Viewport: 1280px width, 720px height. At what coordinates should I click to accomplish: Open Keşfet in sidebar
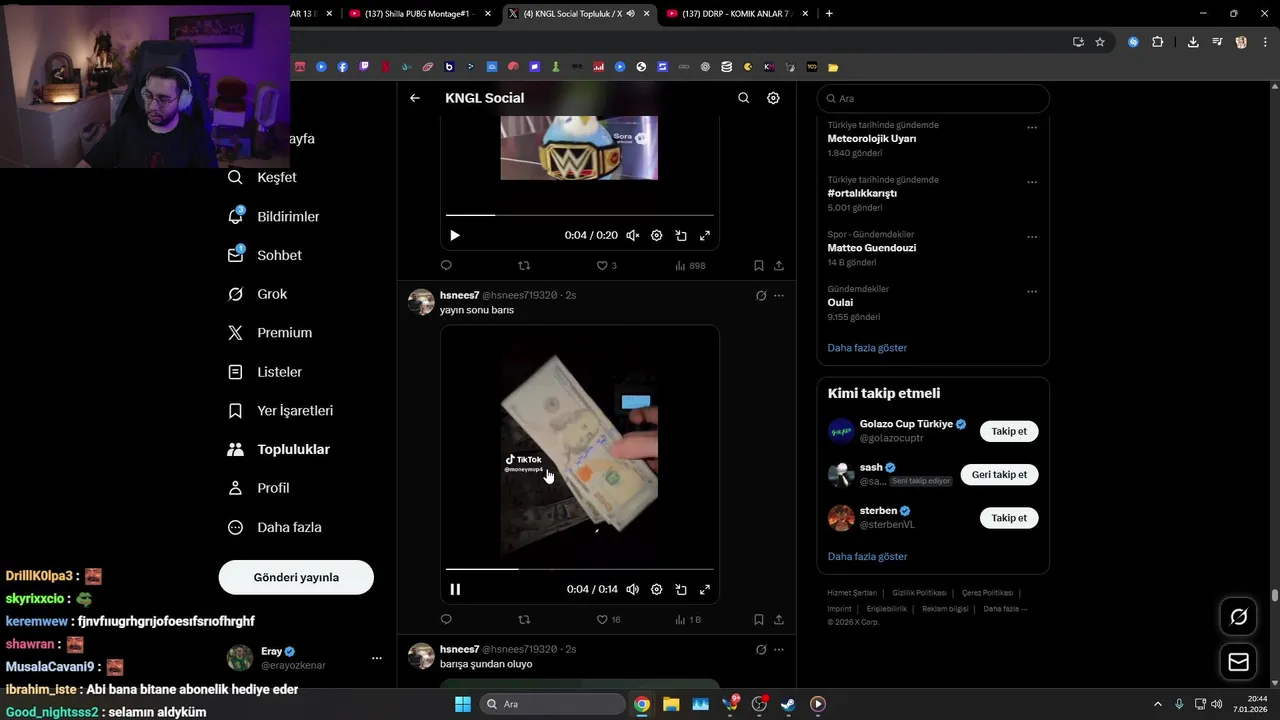pos(264,177)
